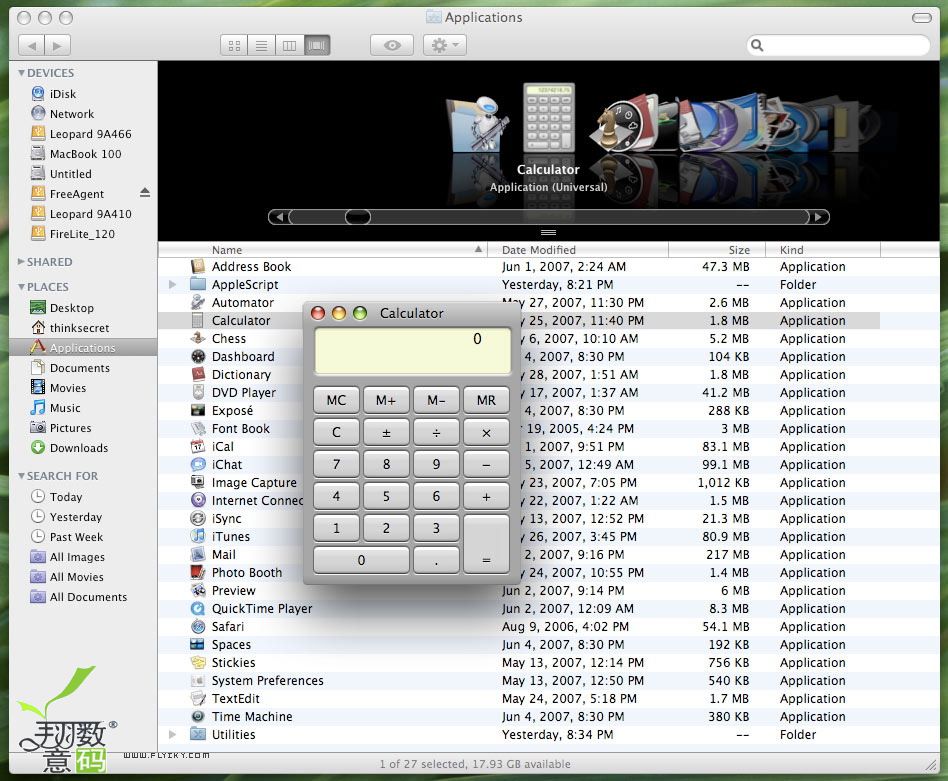Screen dimensions: 948x781
Task: Click digit 7 on the Calculator
Action: pos(336,464)
